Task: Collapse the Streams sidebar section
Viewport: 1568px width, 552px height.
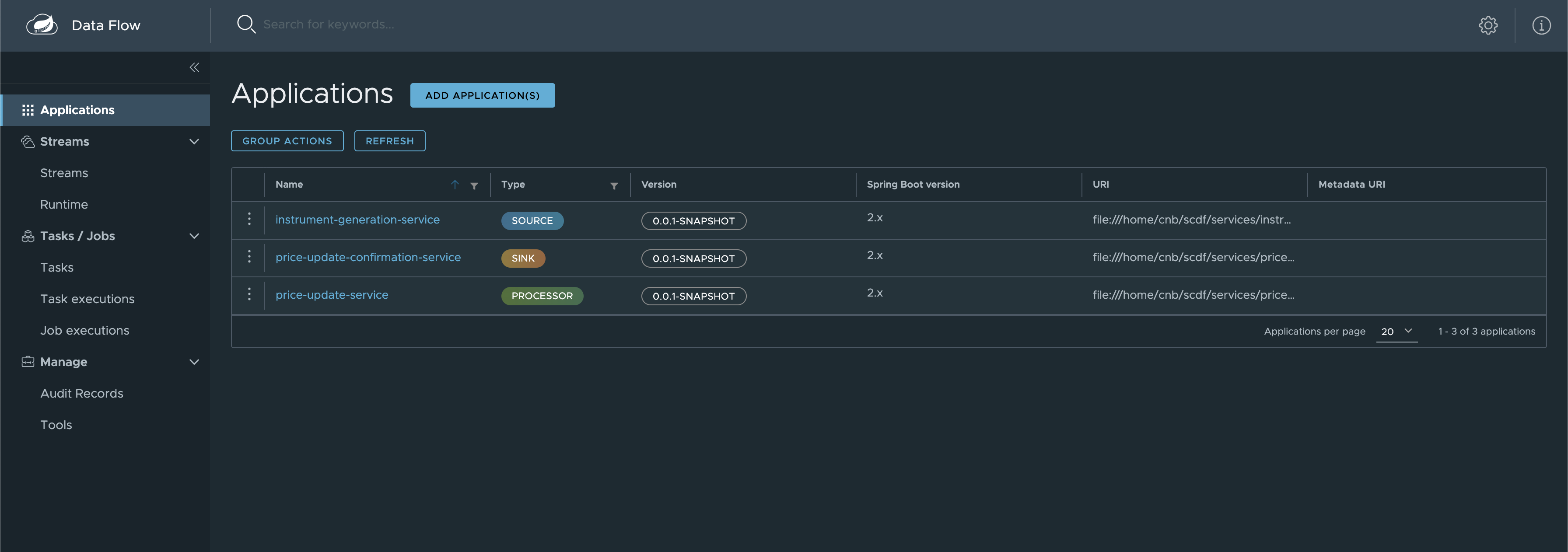Action: pos(194,142)
